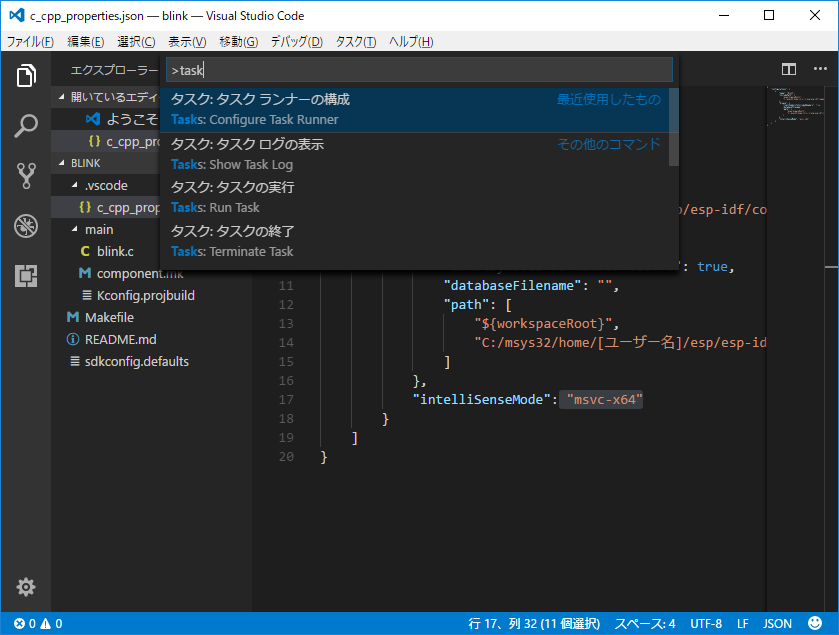Click the エクスプローラー panel title

tap(115, 70)
